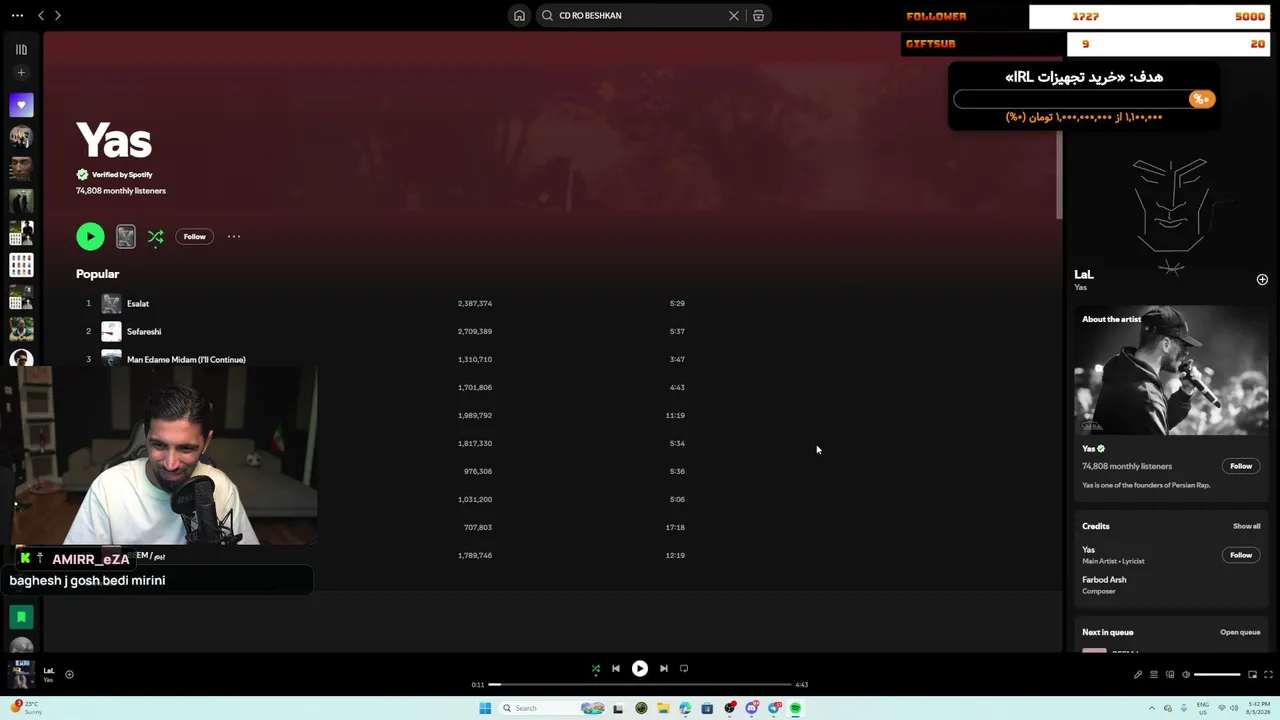Clear the search field with the X
This screenshot has height=720, width=1280.
click(734, 16)
